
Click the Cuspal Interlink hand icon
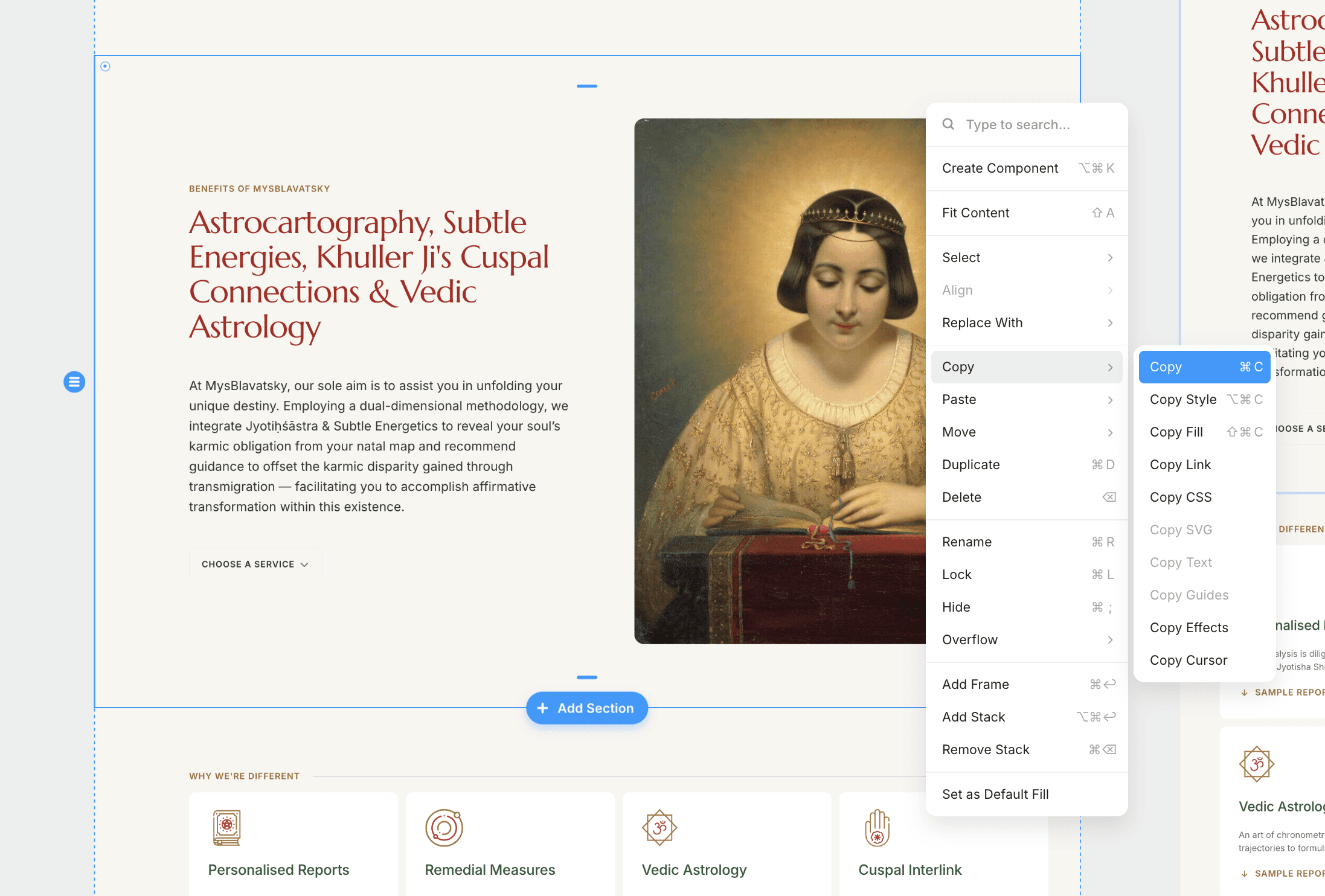877,828
